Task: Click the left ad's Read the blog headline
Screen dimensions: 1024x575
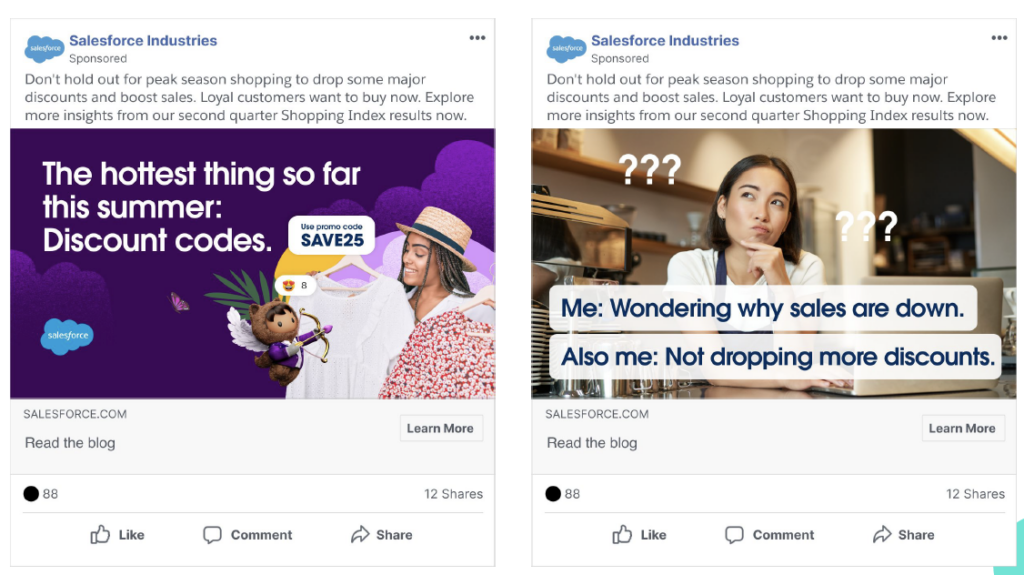Action: click(x=70, y=443)
